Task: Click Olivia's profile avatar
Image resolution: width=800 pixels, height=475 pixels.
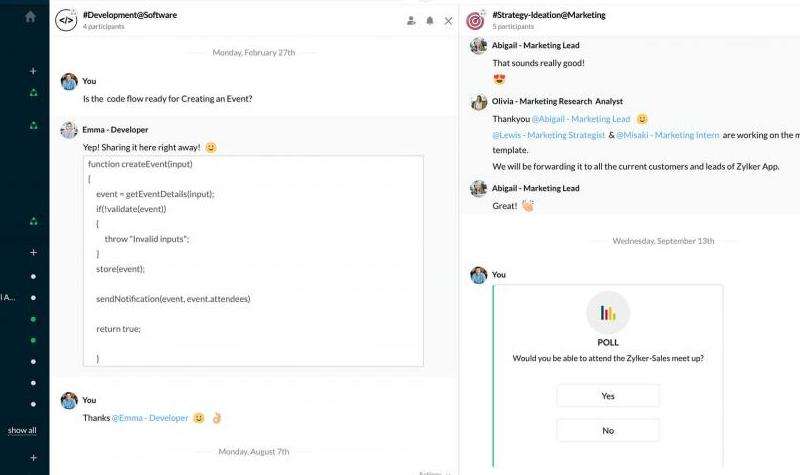Action: coord(479,102)
